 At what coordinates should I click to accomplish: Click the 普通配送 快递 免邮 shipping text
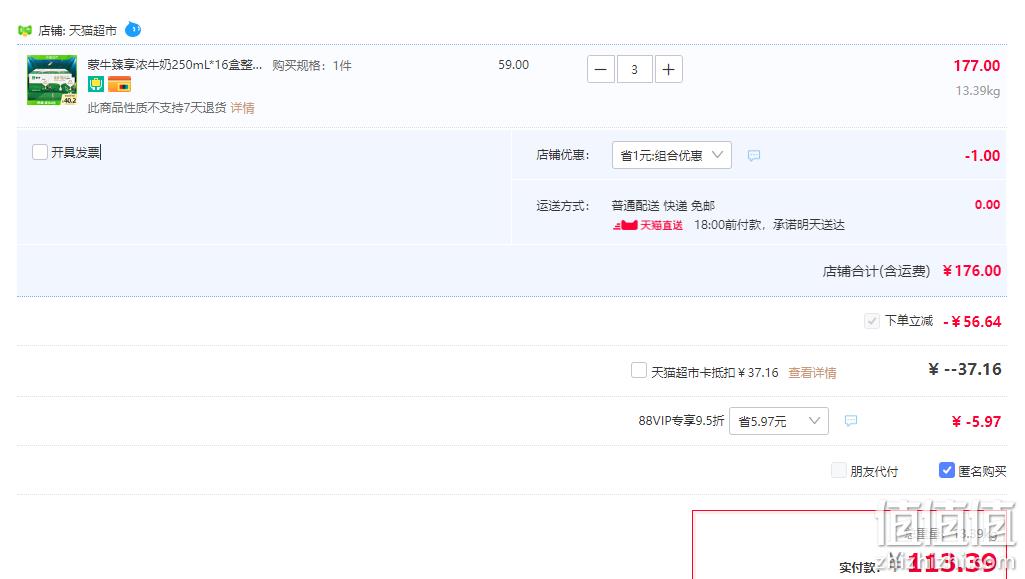(663, 206)
